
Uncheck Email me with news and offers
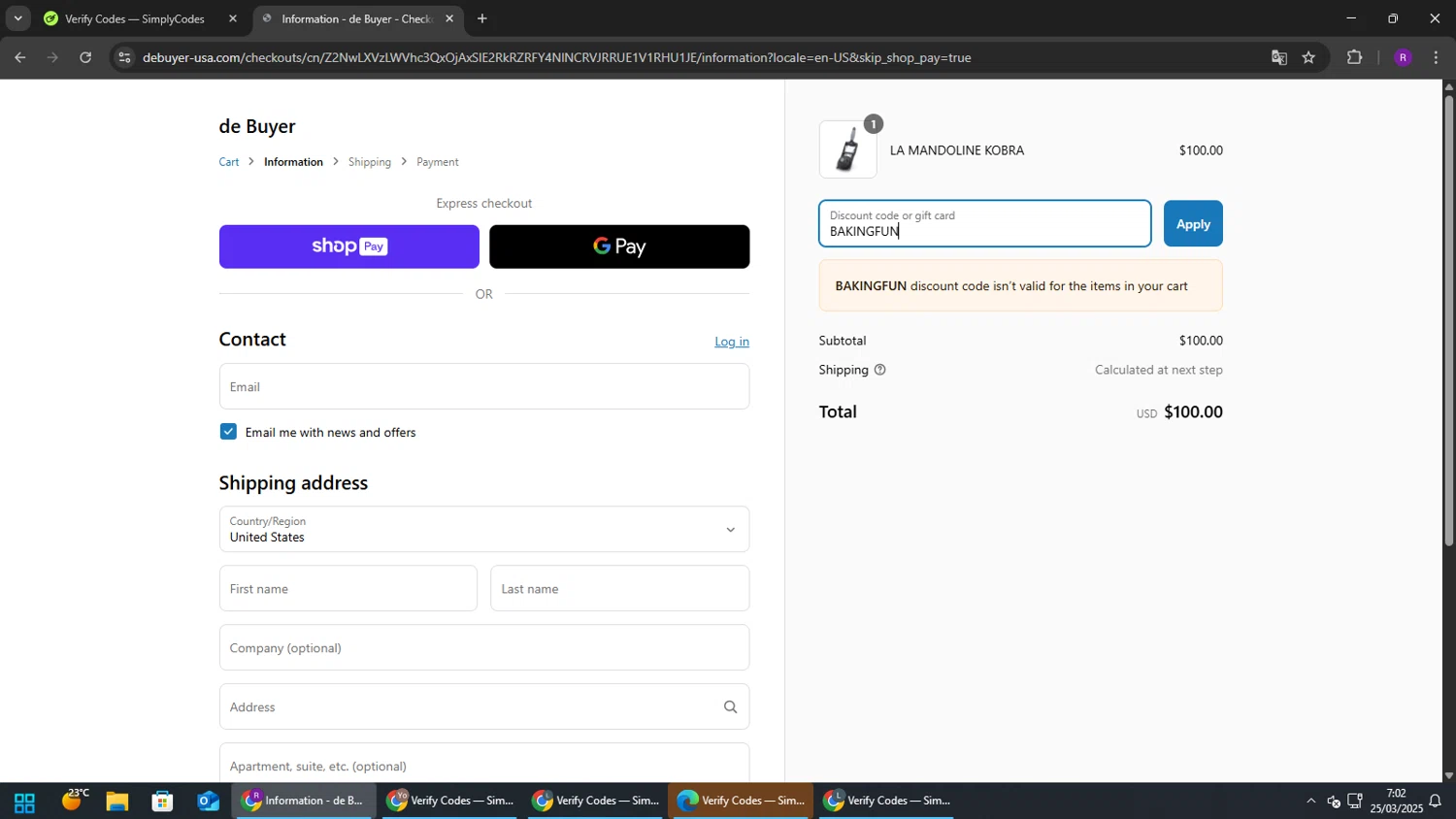[228, 432]
